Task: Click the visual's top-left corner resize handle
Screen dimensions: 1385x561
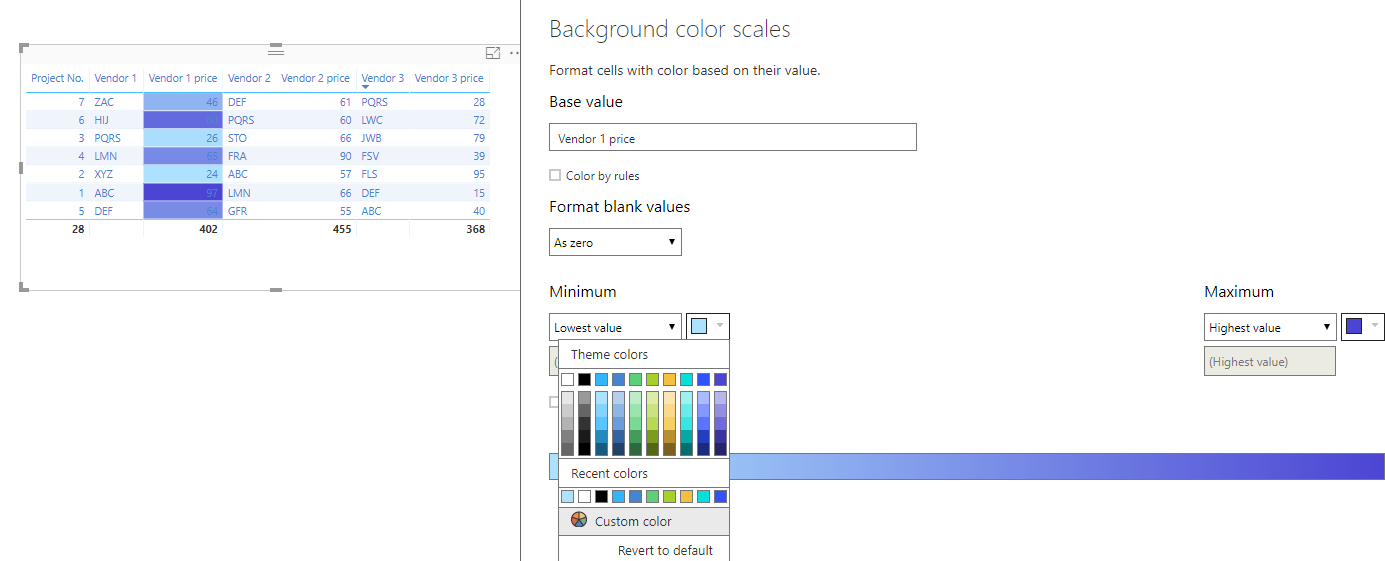Action: click(25, 48)
